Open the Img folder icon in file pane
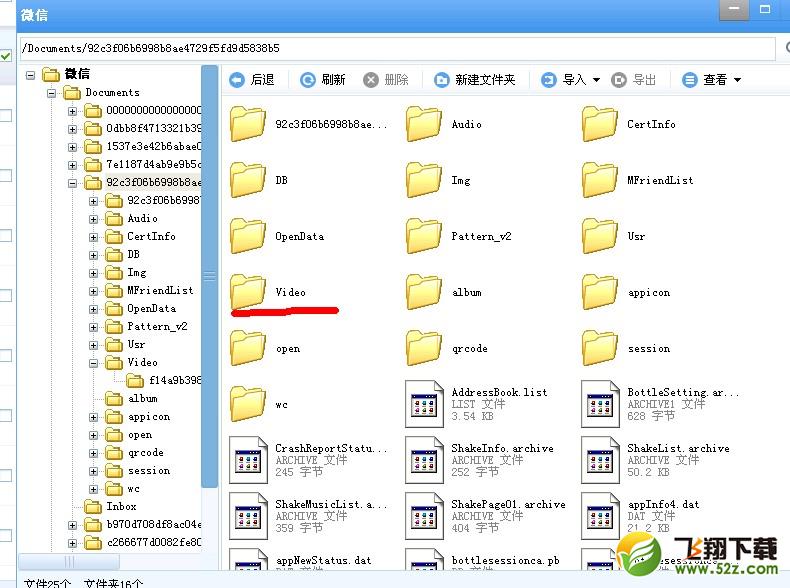This screenshot has width=790, height=588. [424, 180]
